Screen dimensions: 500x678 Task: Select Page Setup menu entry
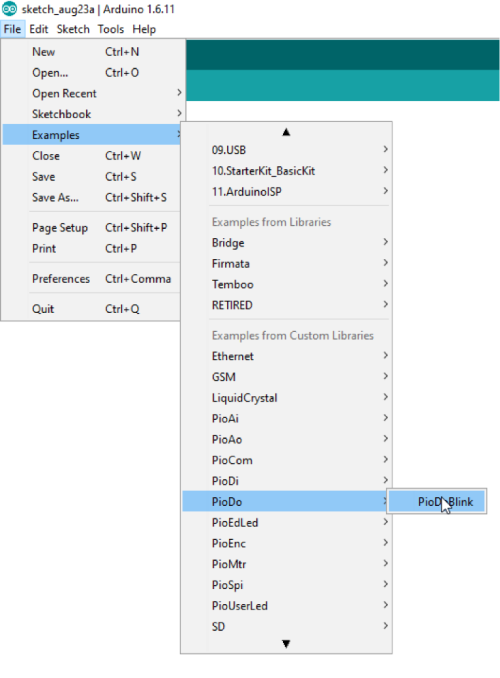tap(92, 228)
